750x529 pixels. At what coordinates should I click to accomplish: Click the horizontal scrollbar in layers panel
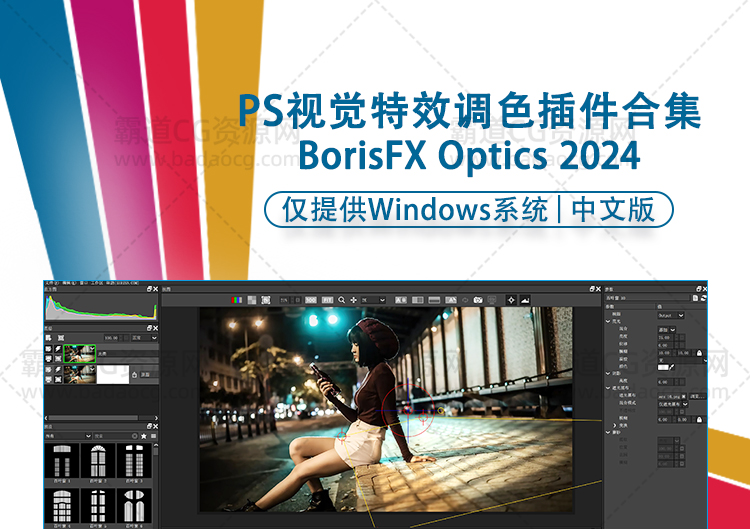(93, 418)
